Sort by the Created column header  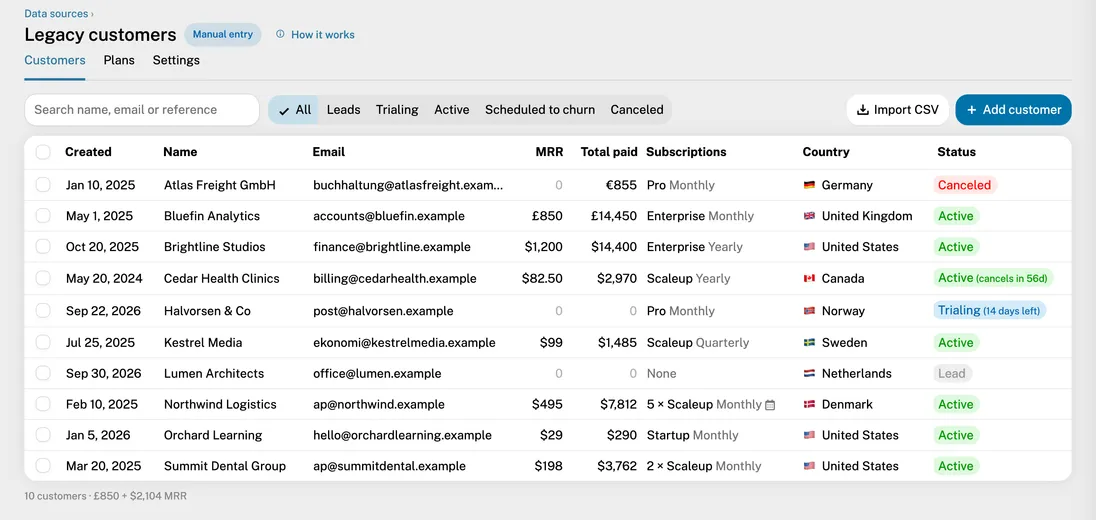click(x=88, y=152)
